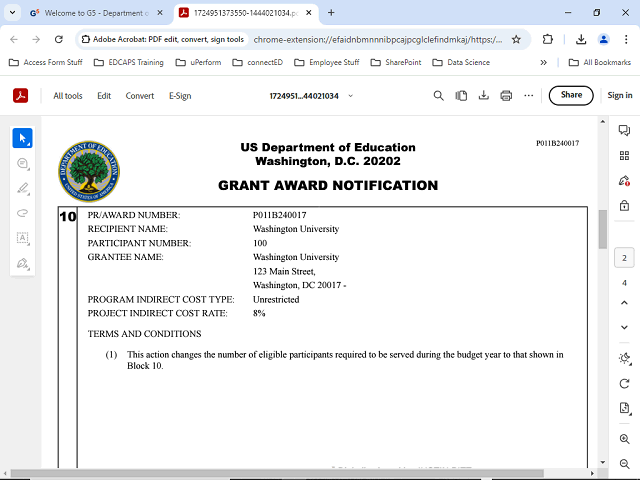Open the SharePoint bookmark folder
The image size is (640, 480).
(x=396, y=62)
